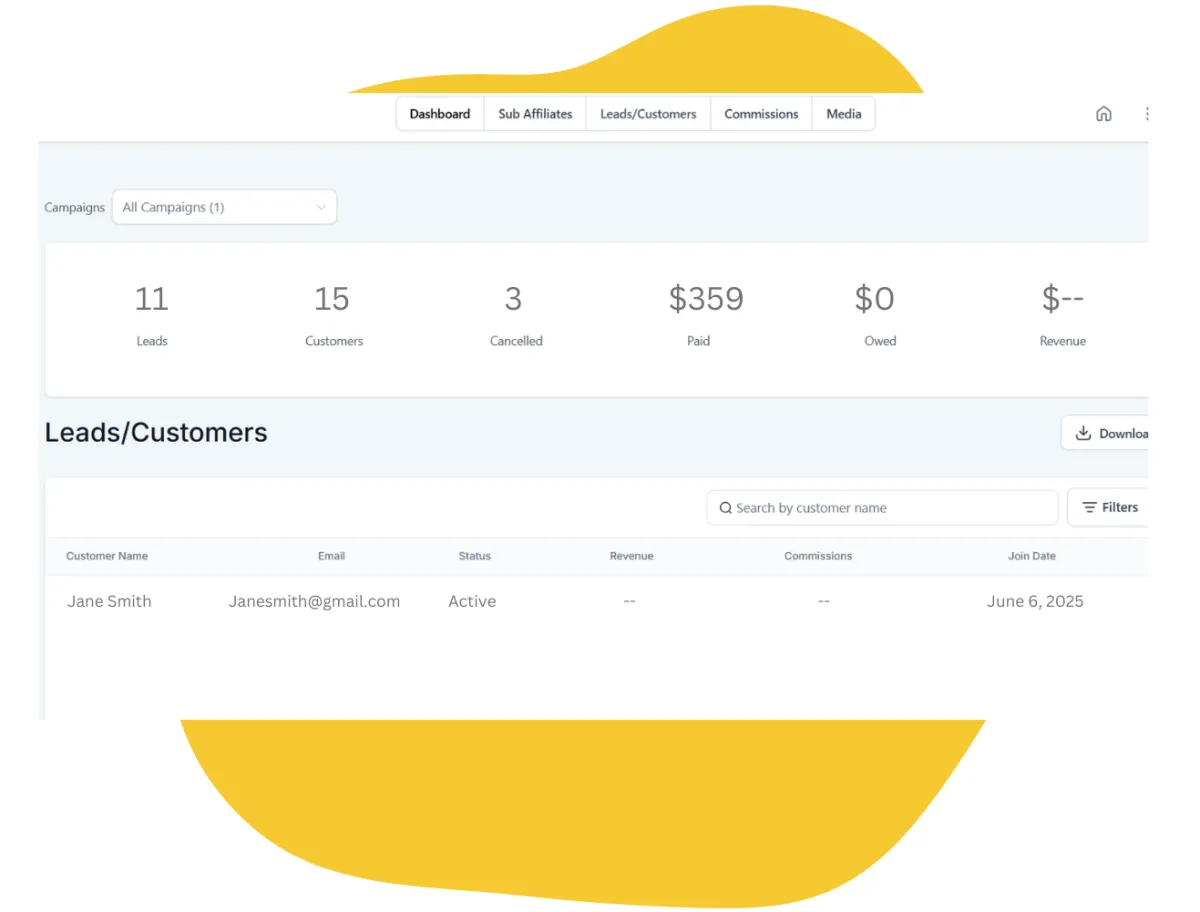Screen dimensions: 1200x912
Task: Click the Join Date column header
Action: [1031, 556]
